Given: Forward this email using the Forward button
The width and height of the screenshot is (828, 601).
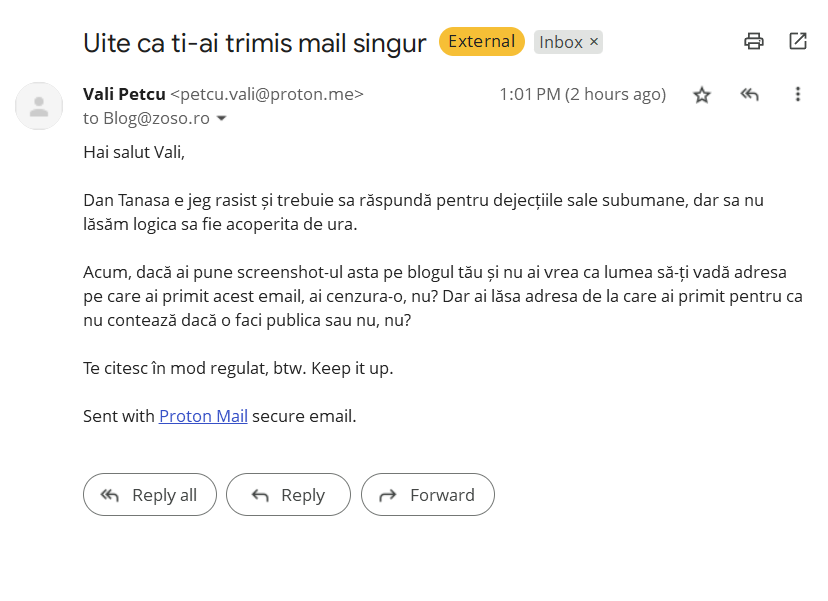Looking at the screenshot, I should (428, 495).
